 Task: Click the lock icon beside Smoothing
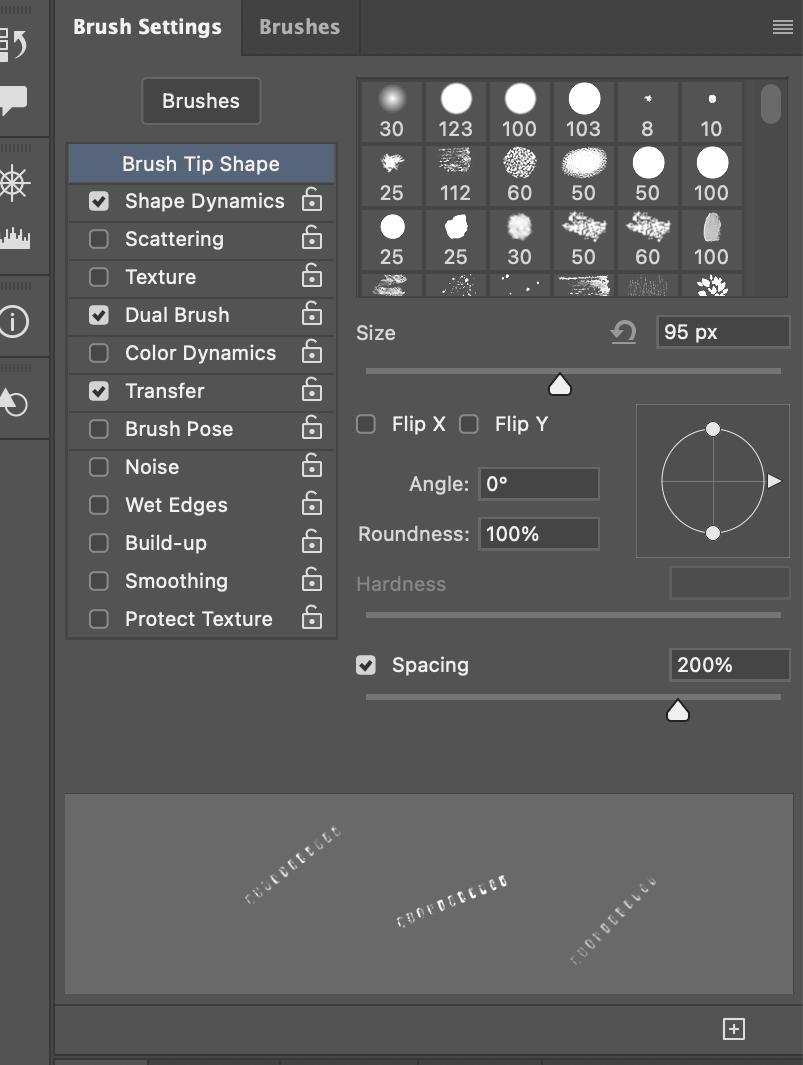click(312, 580)
